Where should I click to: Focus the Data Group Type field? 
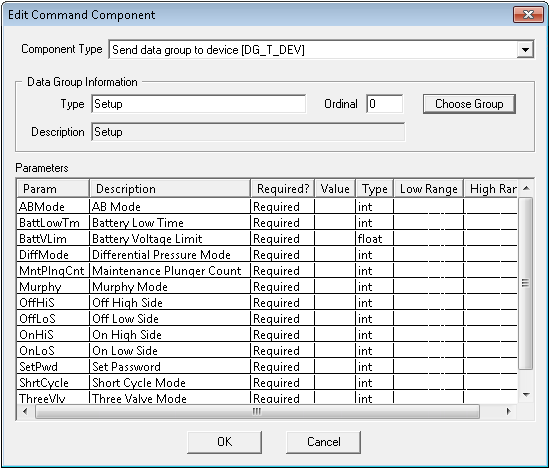pos(199,104)
